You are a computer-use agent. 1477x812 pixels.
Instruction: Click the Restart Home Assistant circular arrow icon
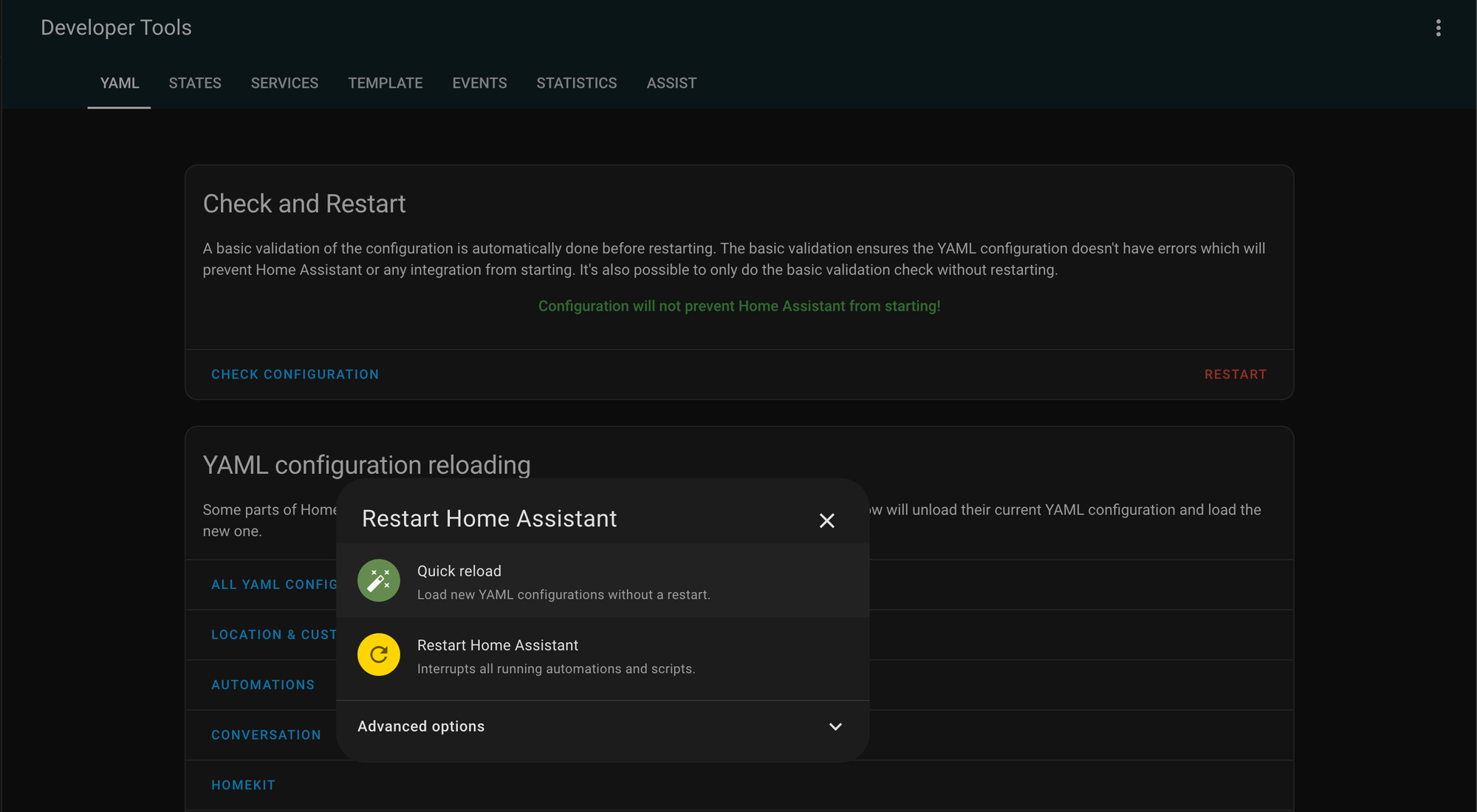click(x=378, y=653)
